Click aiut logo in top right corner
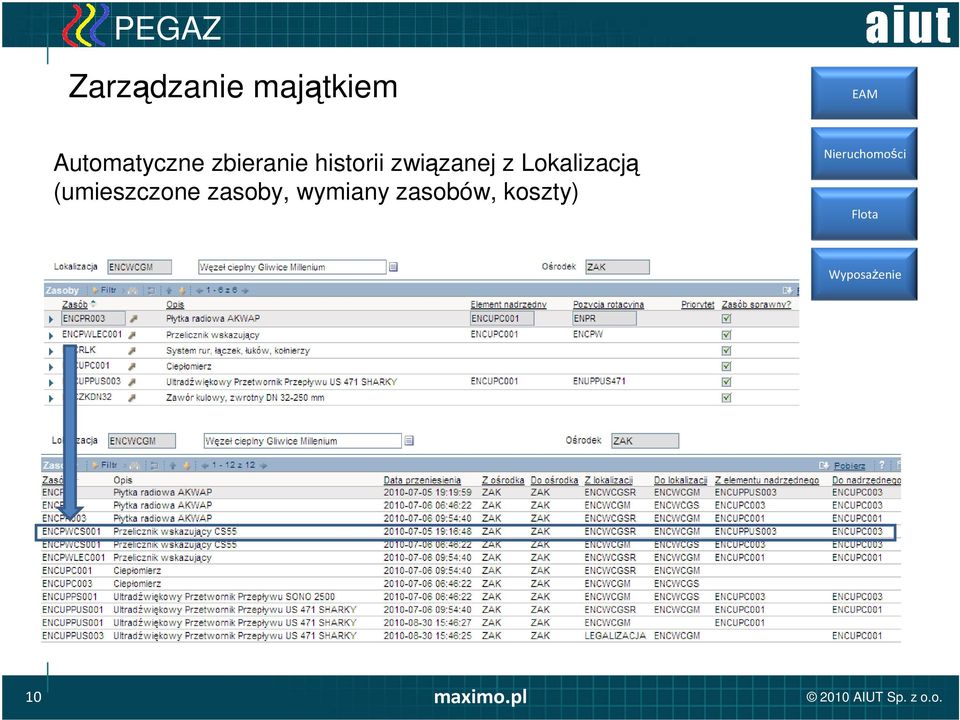The height and width of the screenshot is (720, 960). click(x=908, y=26)
